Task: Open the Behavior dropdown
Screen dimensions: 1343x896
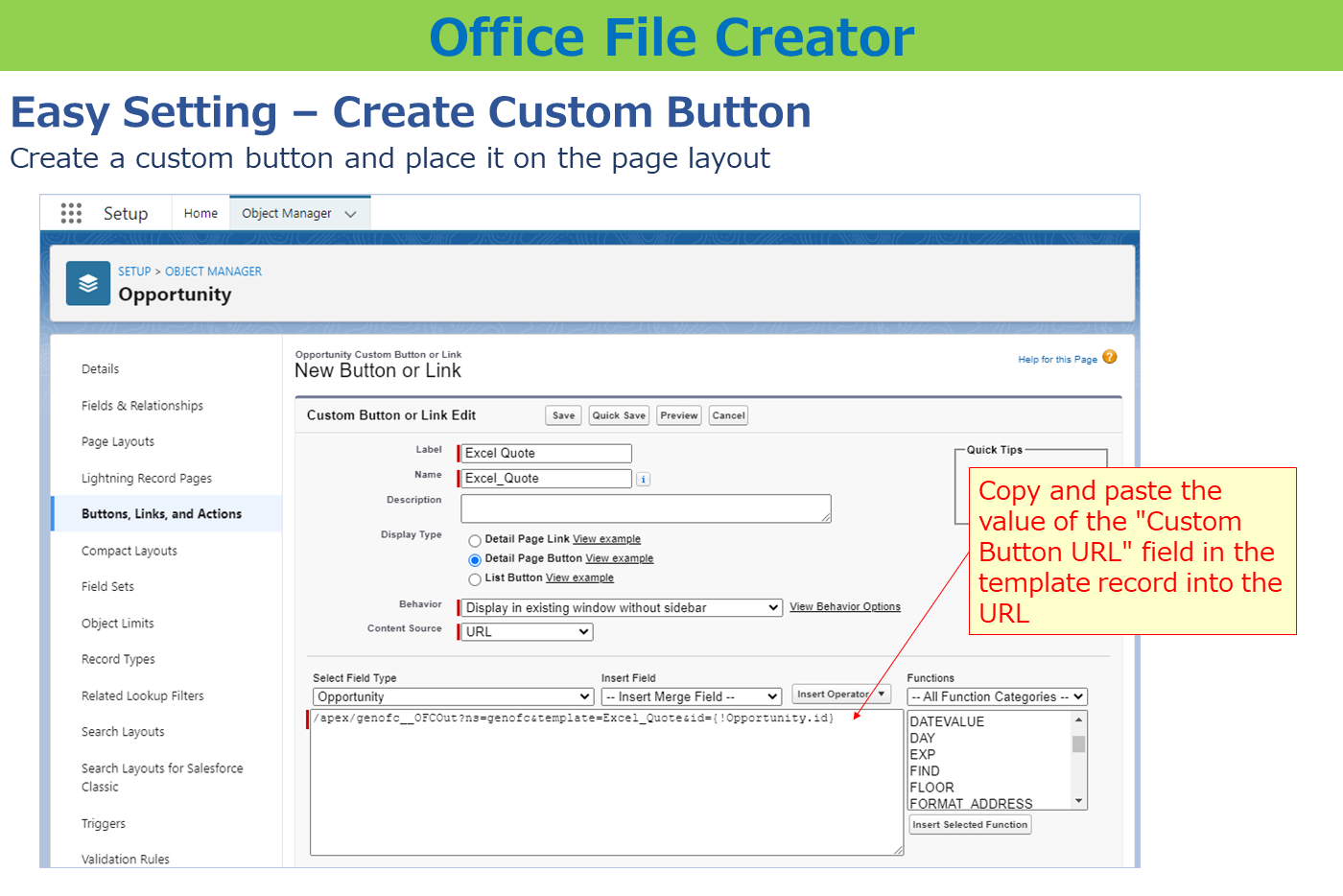Action: [619, 608]
